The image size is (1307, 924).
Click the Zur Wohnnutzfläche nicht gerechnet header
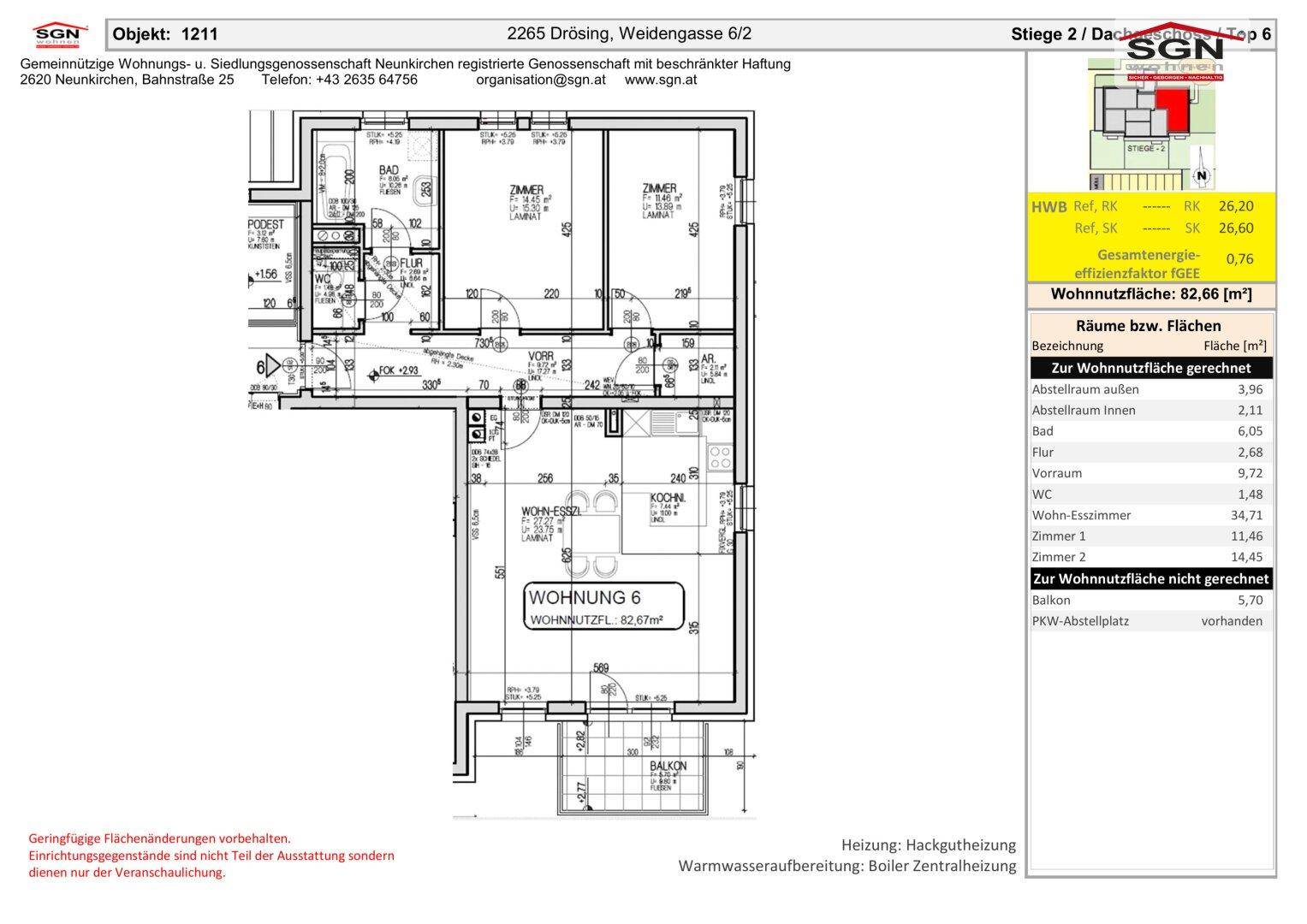(1151, 578)
